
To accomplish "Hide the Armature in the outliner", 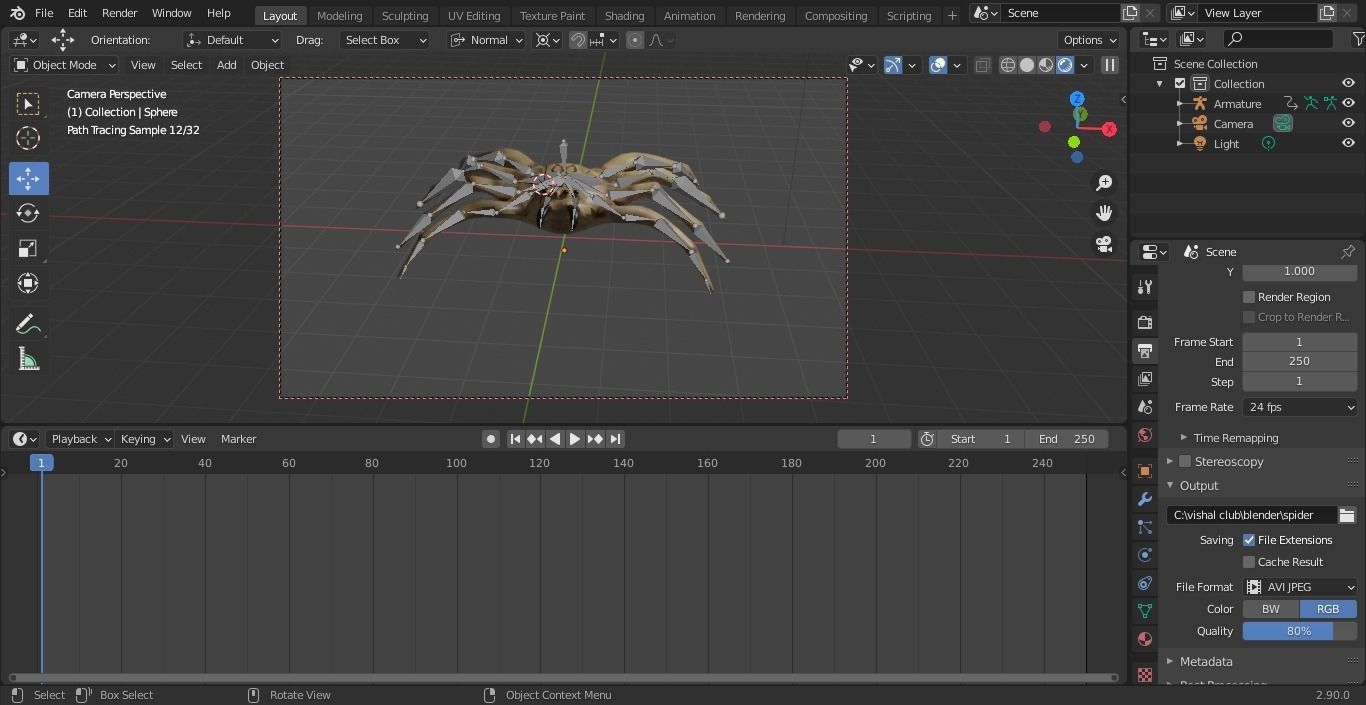I will (x=1348, y=103).
